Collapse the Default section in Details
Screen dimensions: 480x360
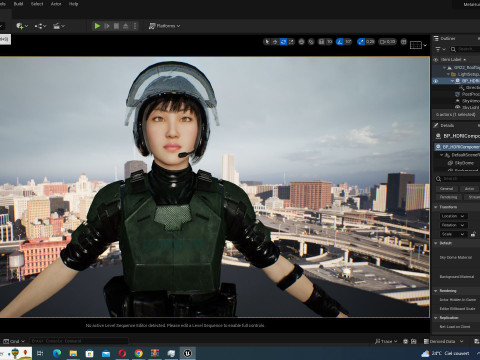click(436, 243)
